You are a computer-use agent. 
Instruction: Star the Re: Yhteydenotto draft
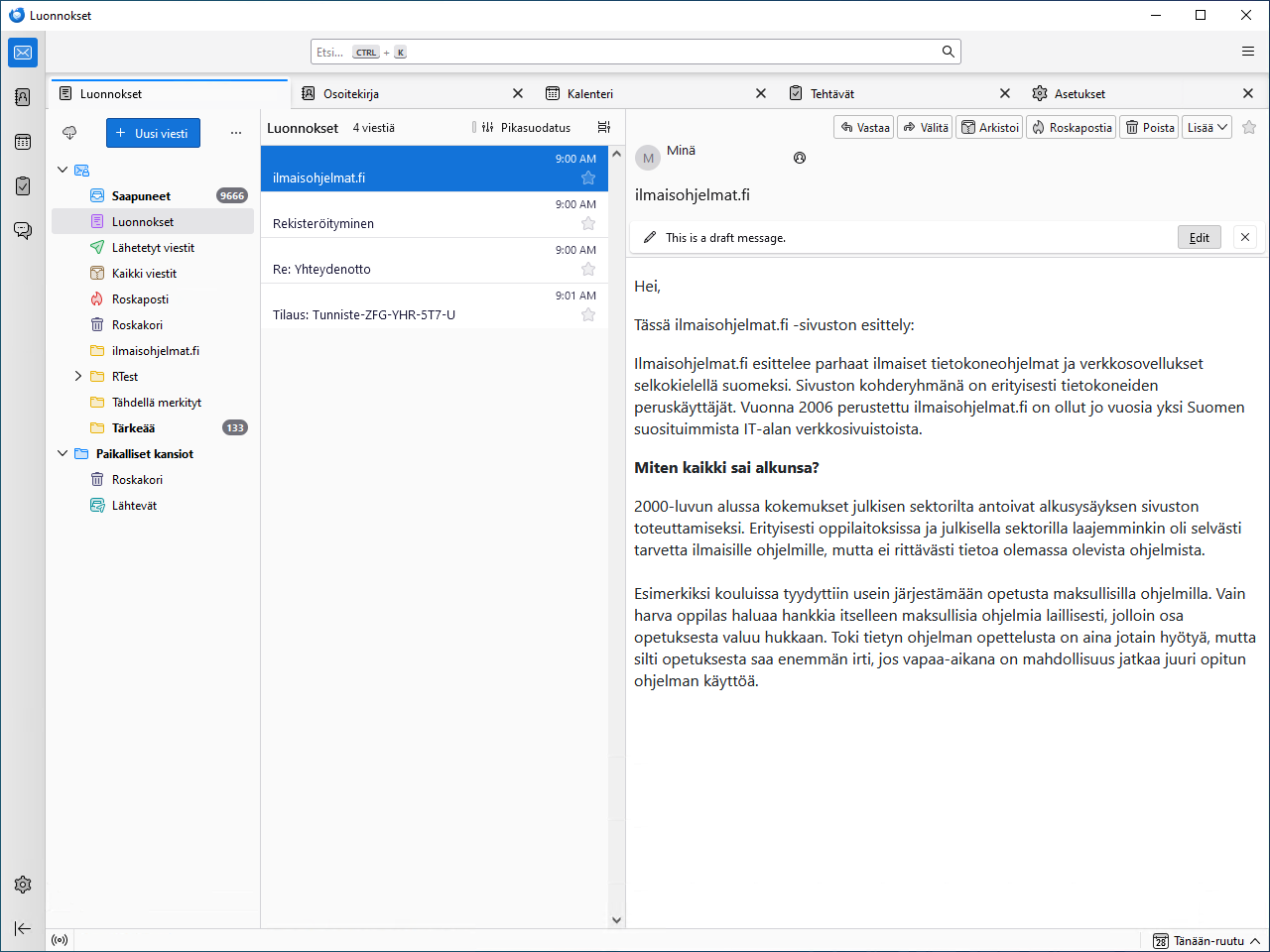click(588, 269)
